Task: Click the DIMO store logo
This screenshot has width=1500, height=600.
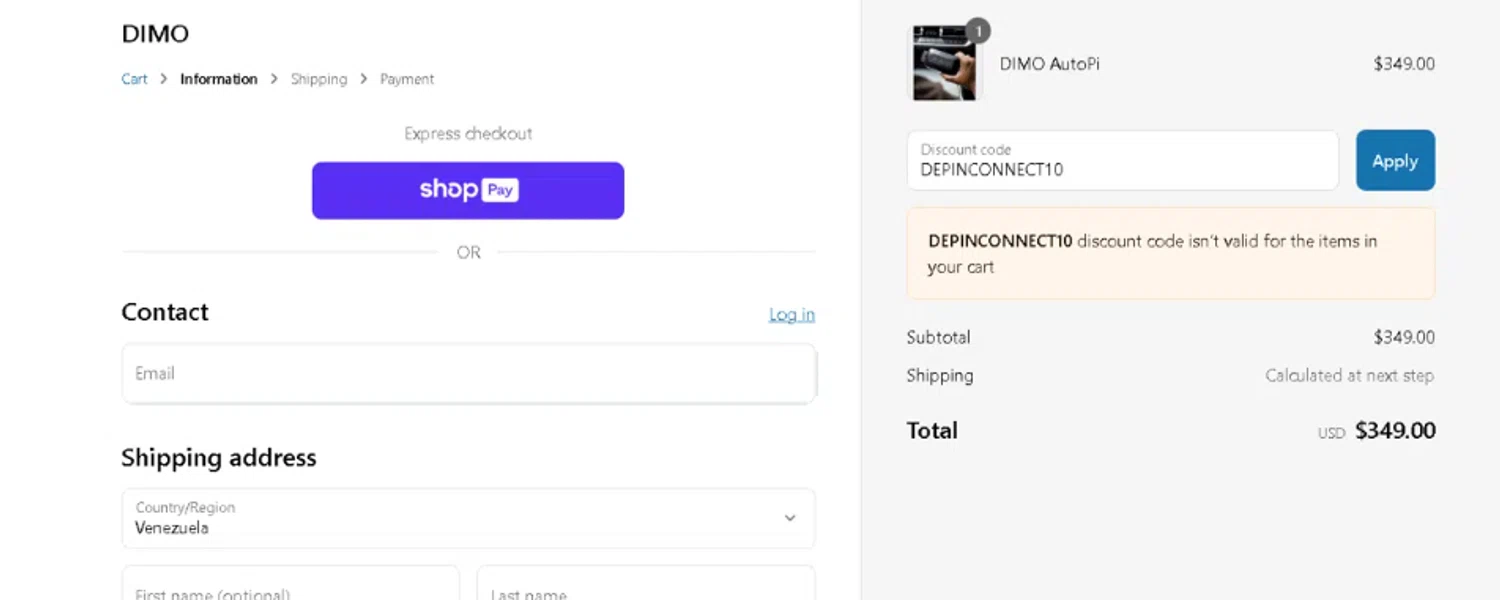Action: click(155, 34)
